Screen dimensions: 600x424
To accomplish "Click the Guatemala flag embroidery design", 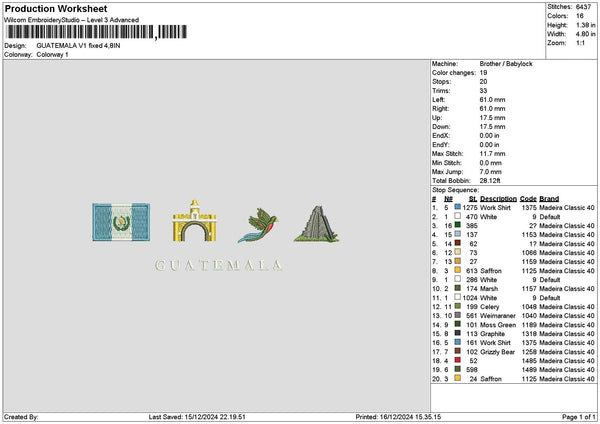I will pos(121,222).
